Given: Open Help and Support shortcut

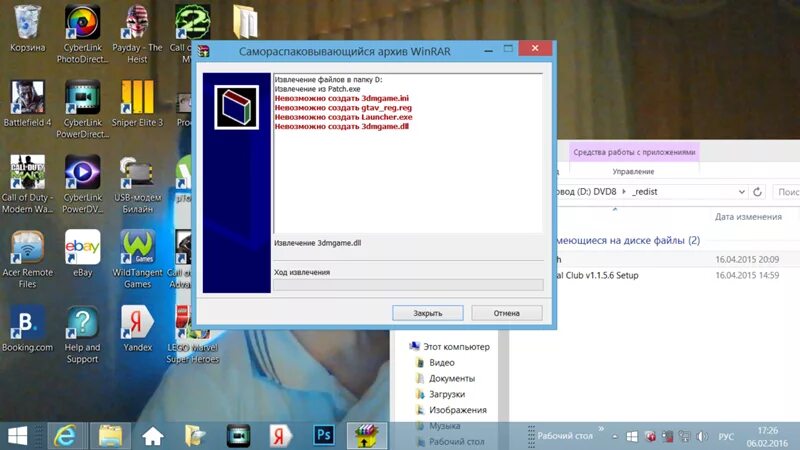Looking at the screenshot, I should click(82, 334).
